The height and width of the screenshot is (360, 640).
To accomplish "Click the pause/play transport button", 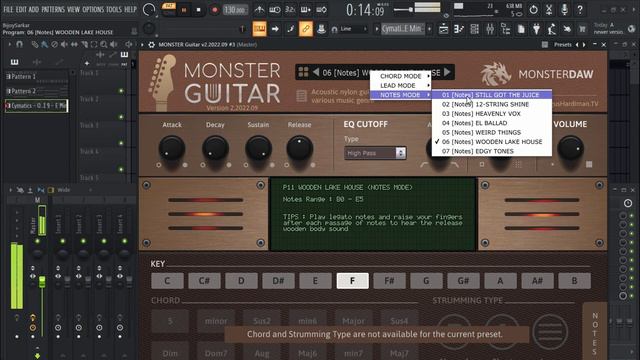I will point(184,10).
